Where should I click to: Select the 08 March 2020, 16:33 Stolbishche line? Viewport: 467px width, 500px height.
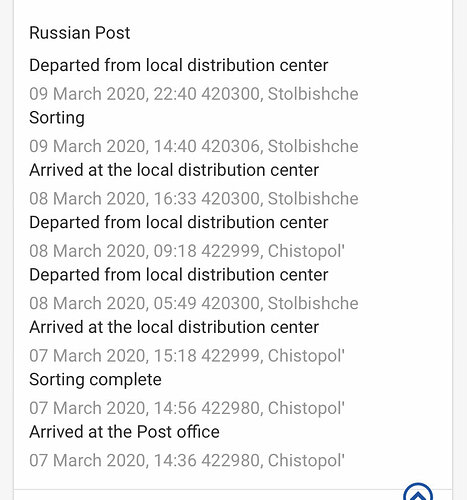point(194,198)
